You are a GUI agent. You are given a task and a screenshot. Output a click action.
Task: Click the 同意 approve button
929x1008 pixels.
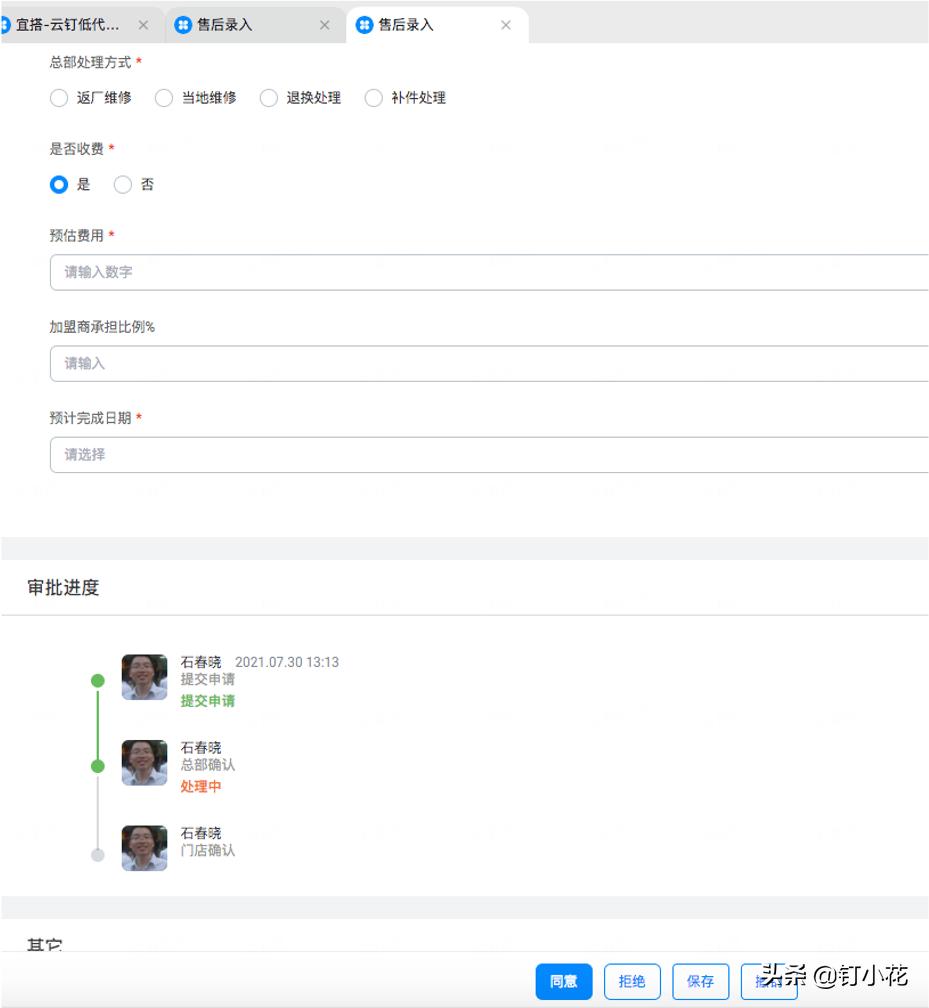pos(563,981)
